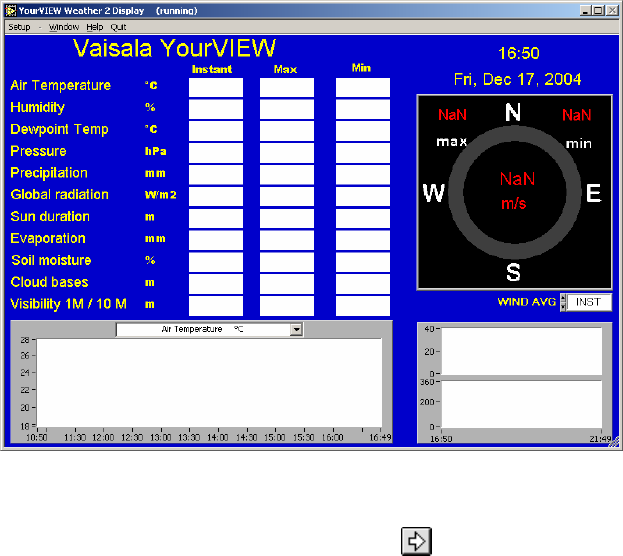This screenshot has height=556, width=623.
Task: Click the 'Air Temperature' row label
Action: (60, 85)
